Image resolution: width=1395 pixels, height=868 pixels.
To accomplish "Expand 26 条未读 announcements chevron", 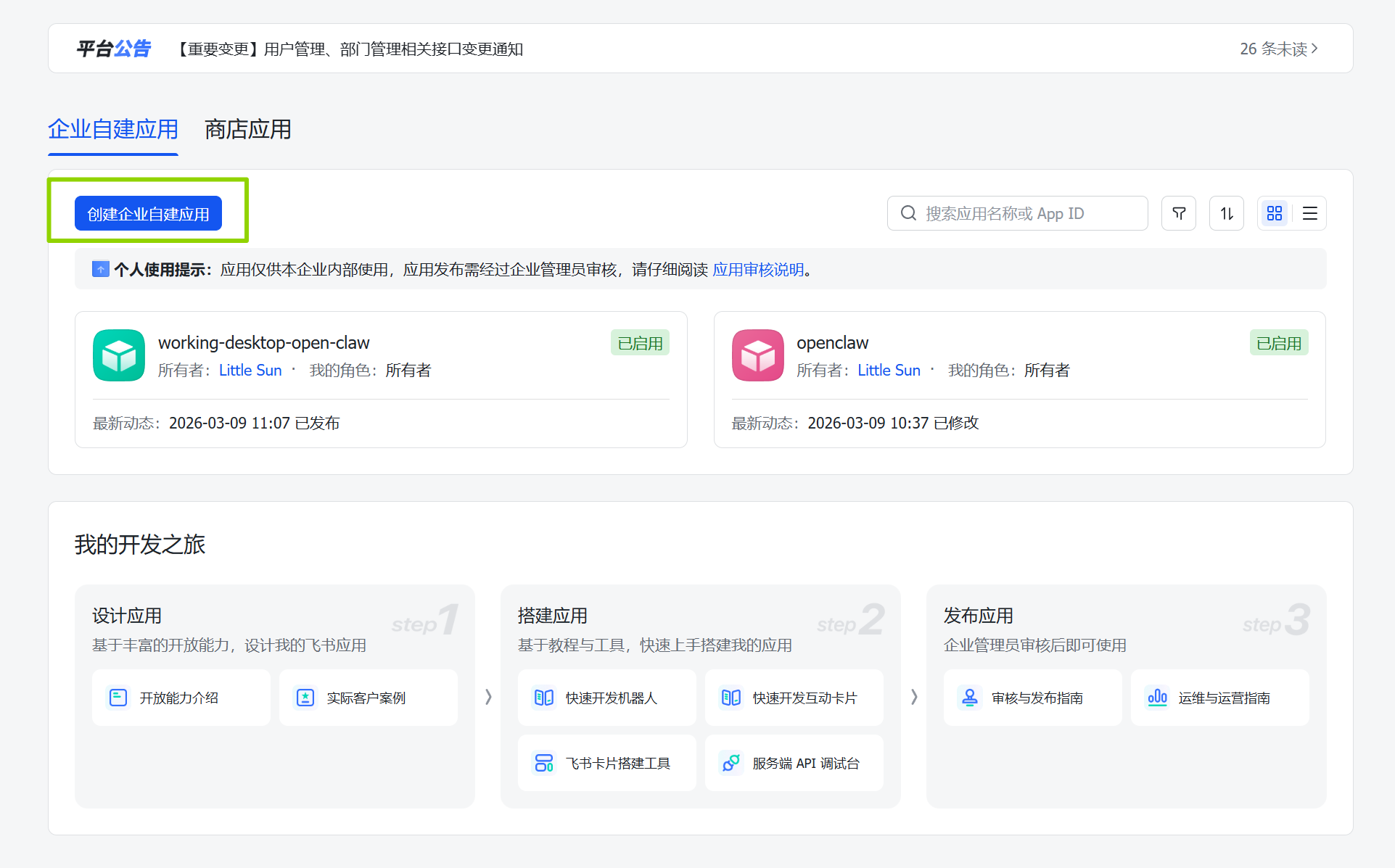I will tap(1314, 49).
